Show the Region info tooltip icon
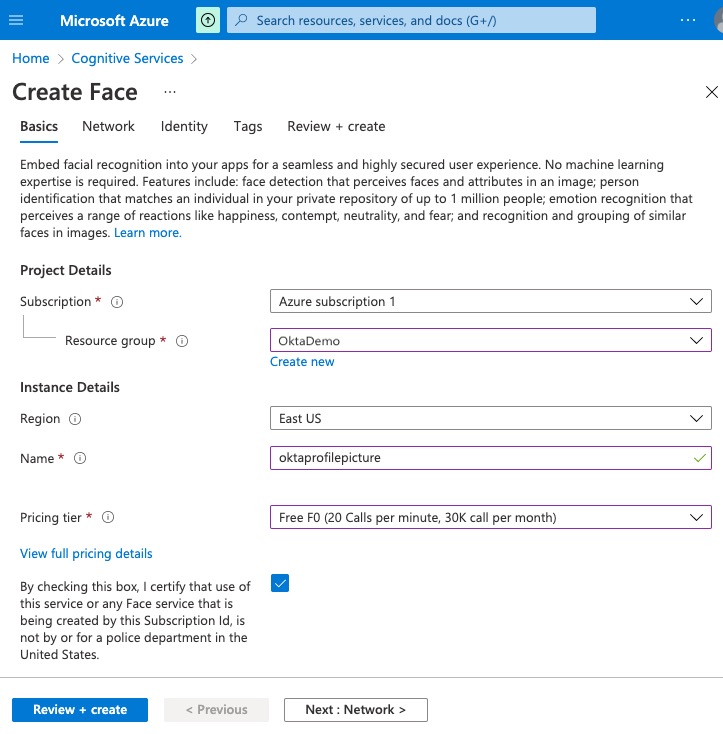 click(x=75, y=419)
